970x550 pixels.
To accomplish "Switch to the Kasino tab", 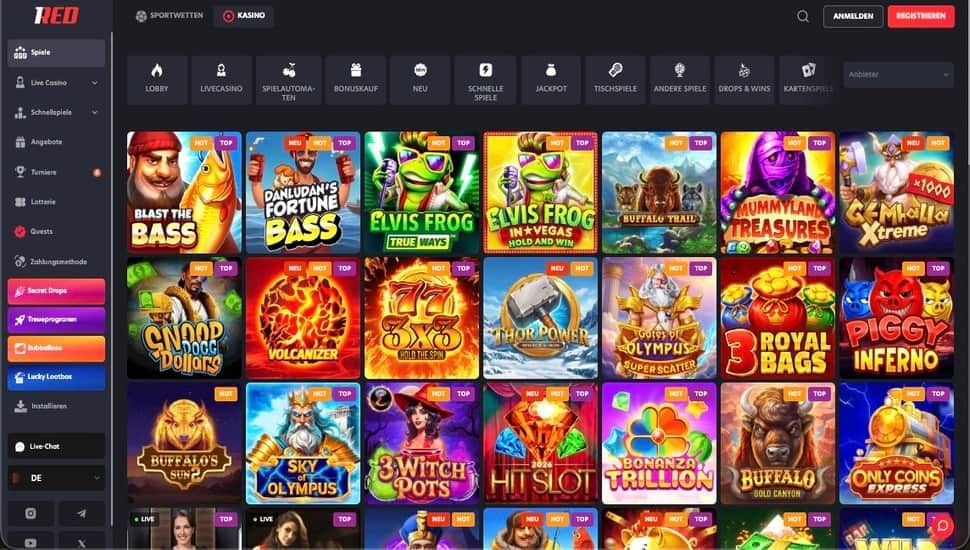I will point(244,16).
